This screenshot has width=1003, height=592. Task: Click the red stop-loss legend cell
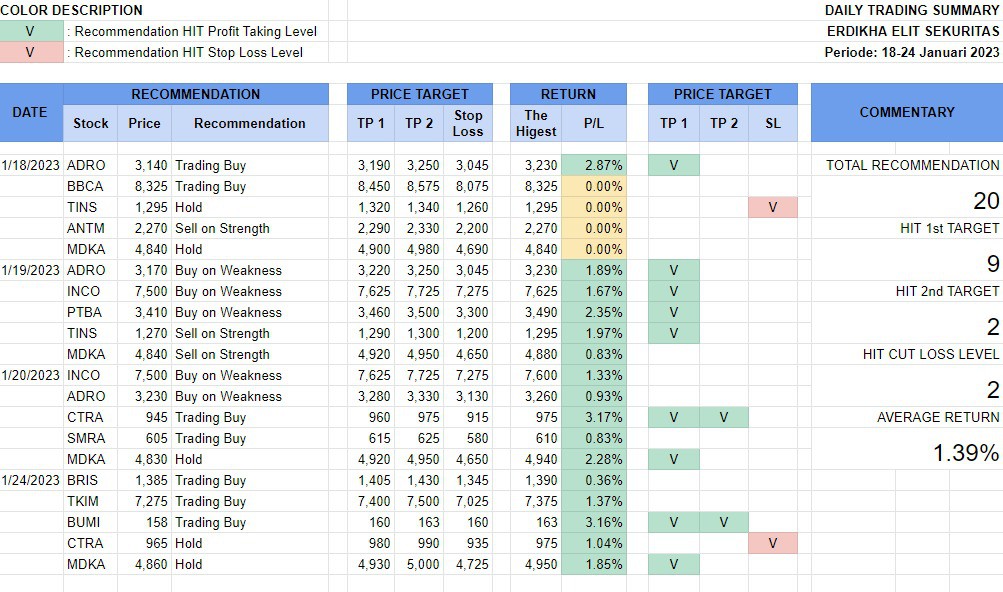pos(30,52)
